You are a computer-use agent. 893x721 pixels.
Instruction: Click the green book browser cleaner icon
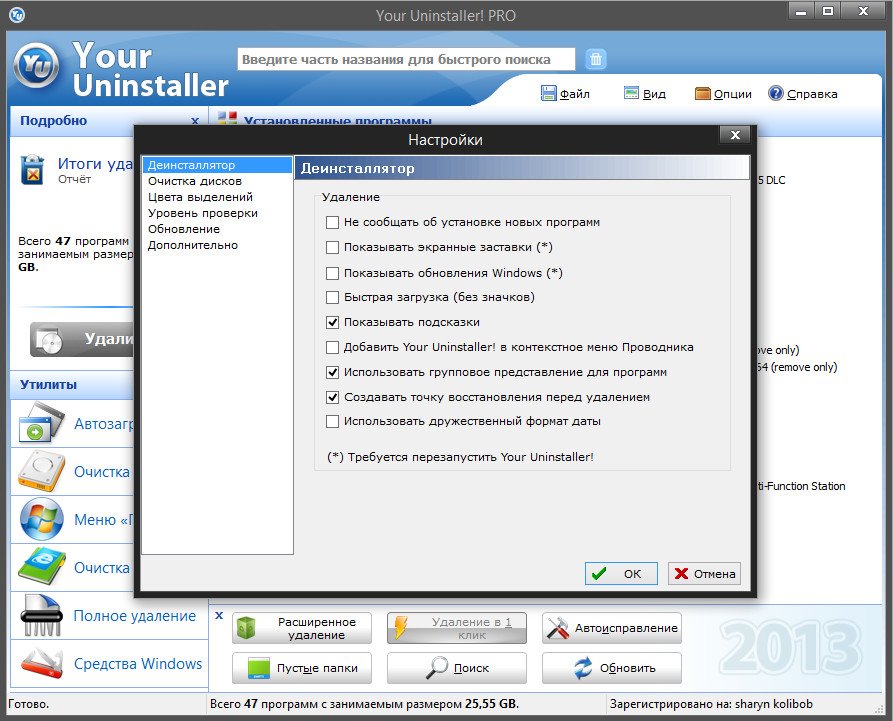(x=41, y=567)
